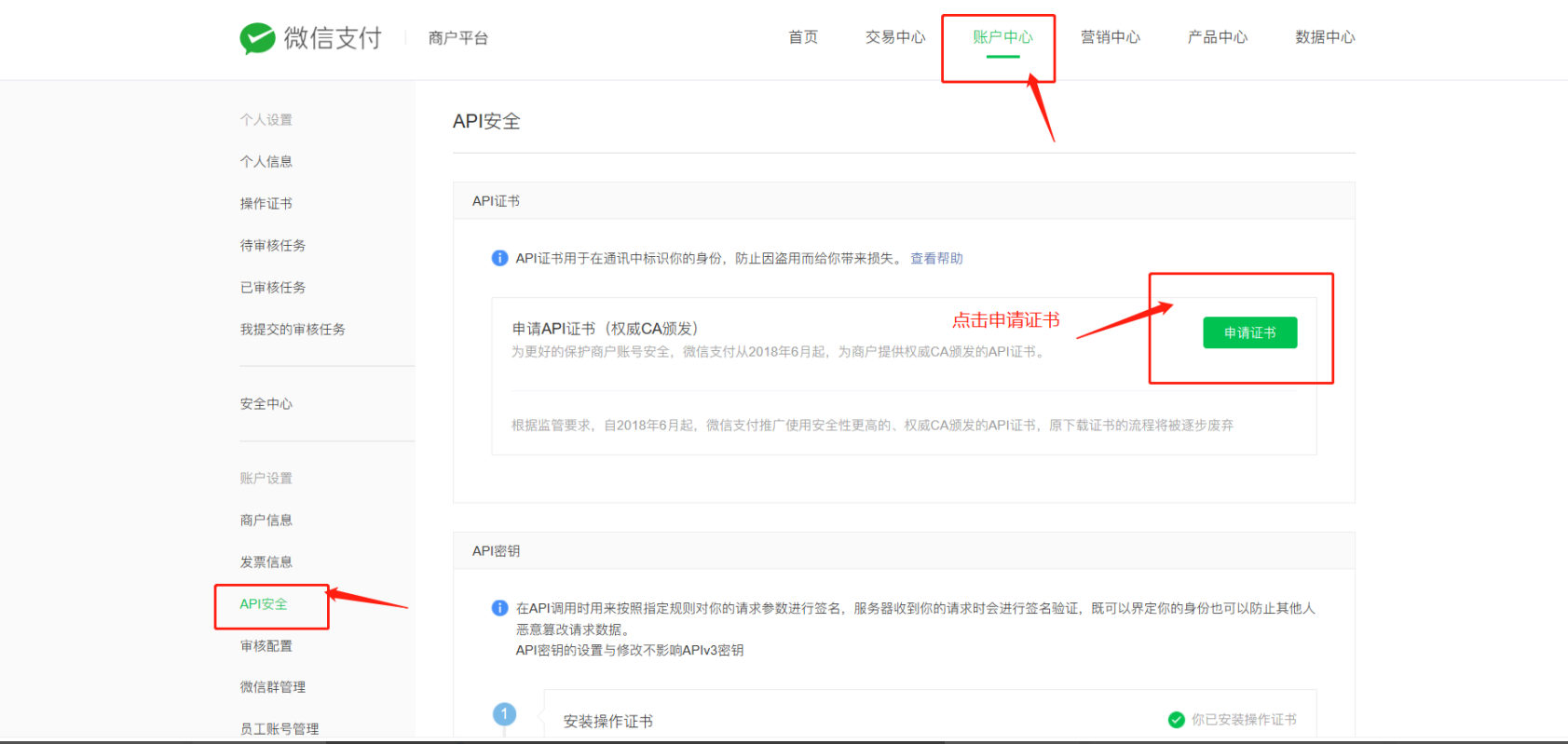The width and height of the screenshot is (1568, 744).
Task: Select API安全 sidebar item
Action: tap(264, 603)
